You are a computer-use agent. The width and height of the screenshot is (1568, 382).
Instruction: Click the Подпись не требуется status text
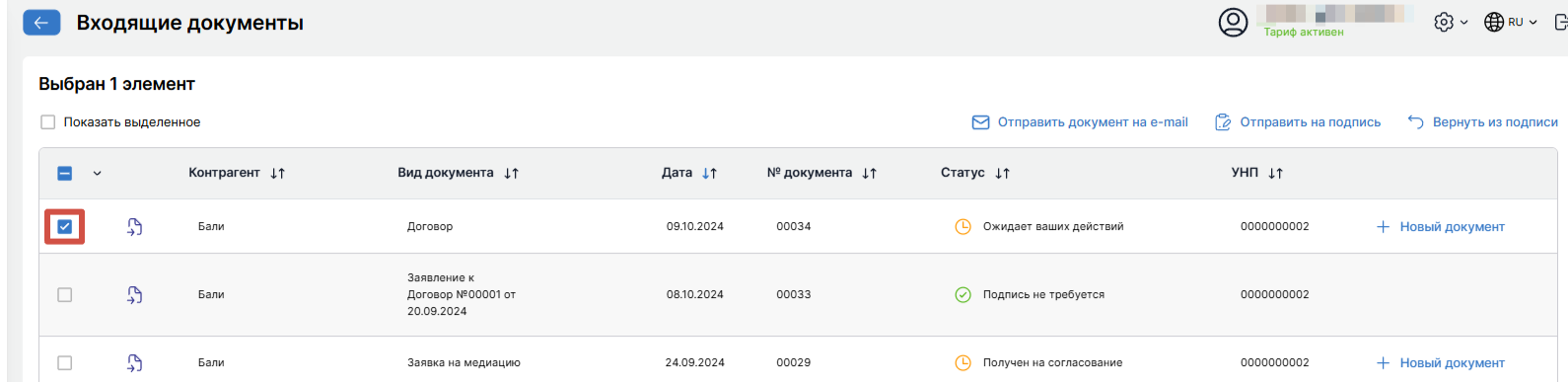click(x=1043, y=295)
